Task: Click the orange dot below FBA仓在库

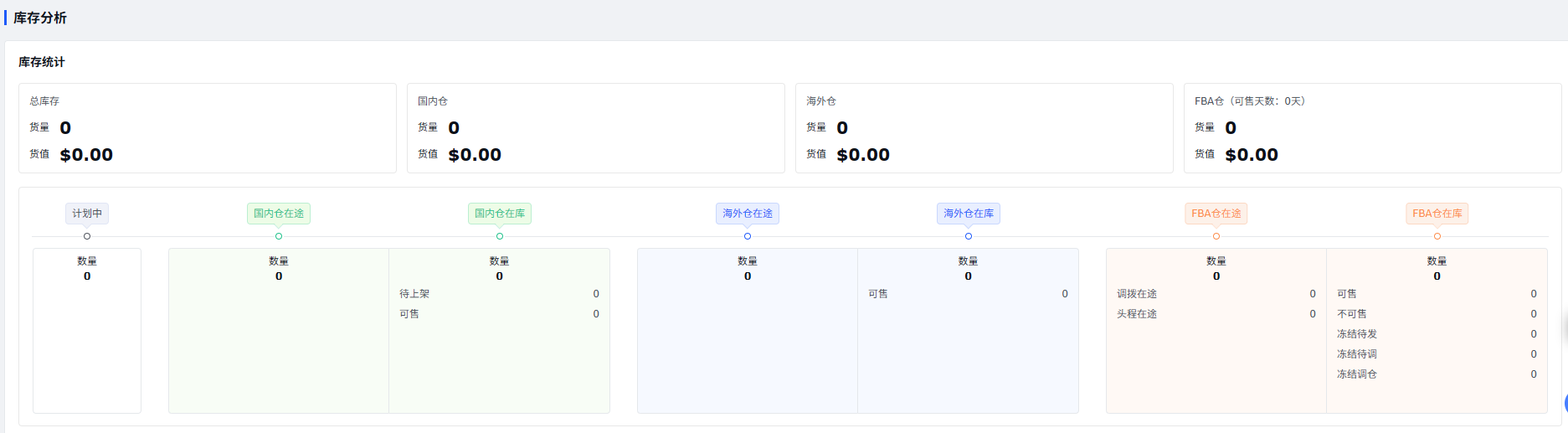Action: coord(1437,236)
